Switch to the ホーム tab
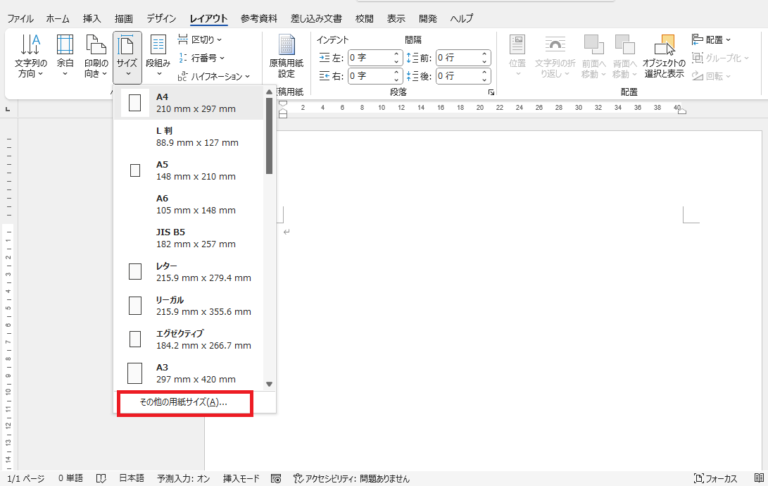Image resolution: width=768 pixels, height=486 pixels. (58, 19)
